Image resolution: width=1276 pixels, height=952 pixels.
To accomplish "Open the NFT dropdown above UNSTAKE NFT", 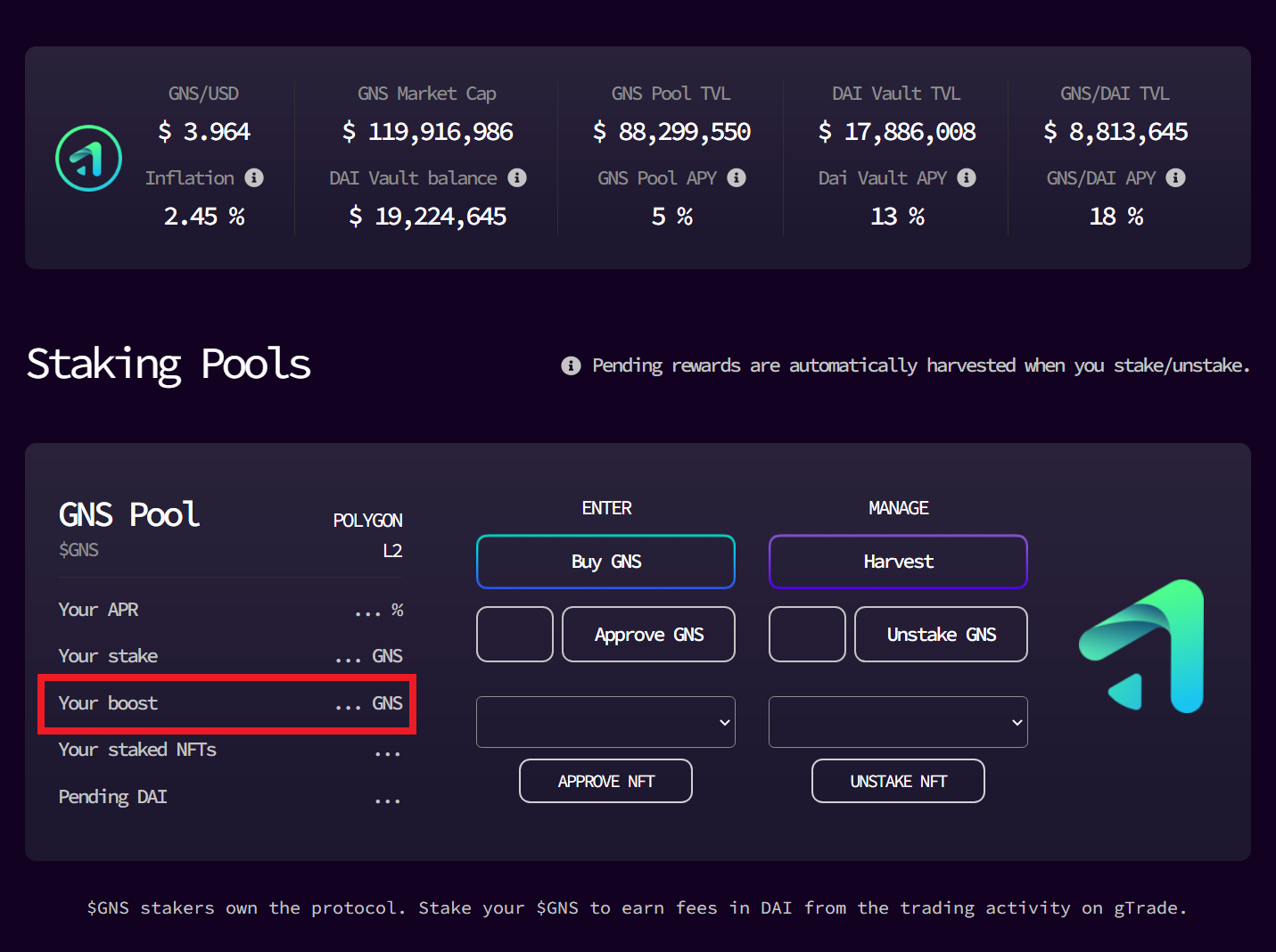I will tap(899, 722).
